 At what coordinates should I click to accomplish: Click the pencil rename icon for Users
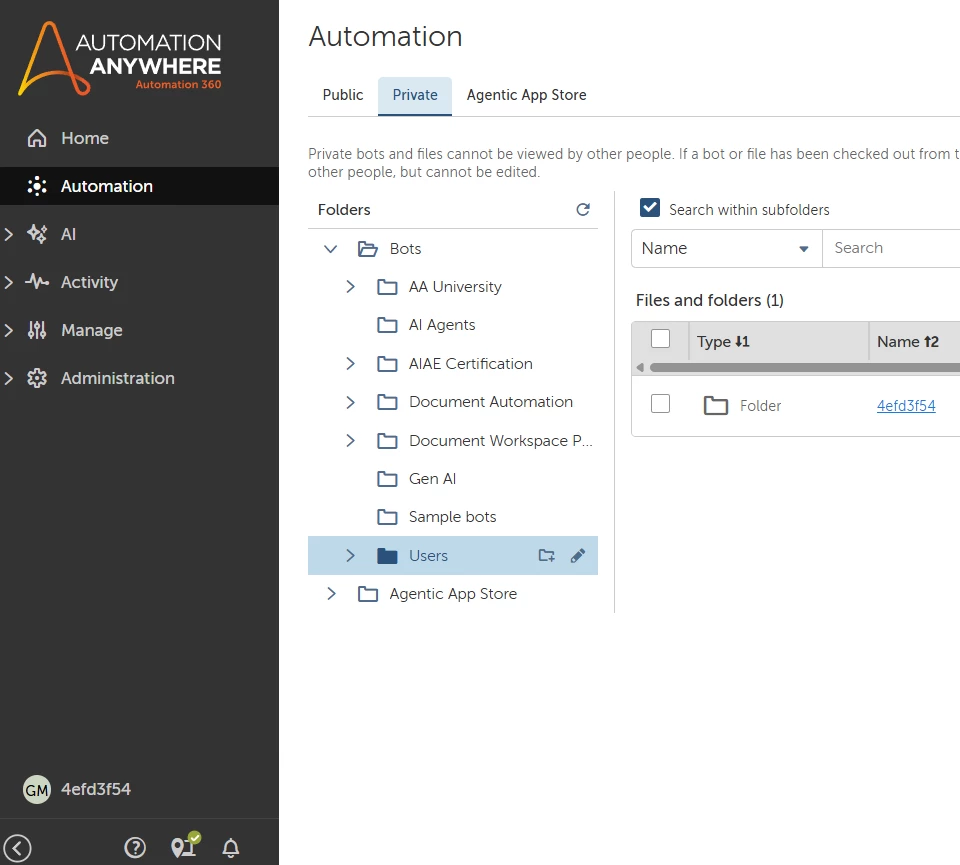point(577,555)
